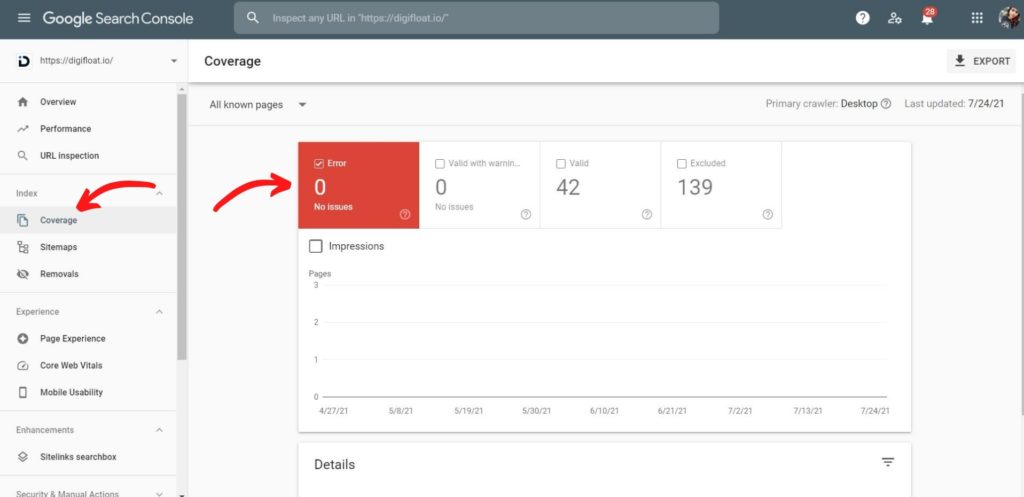Expand Security & Manual Actions section

pyautogui.click(x=159, y=494)
